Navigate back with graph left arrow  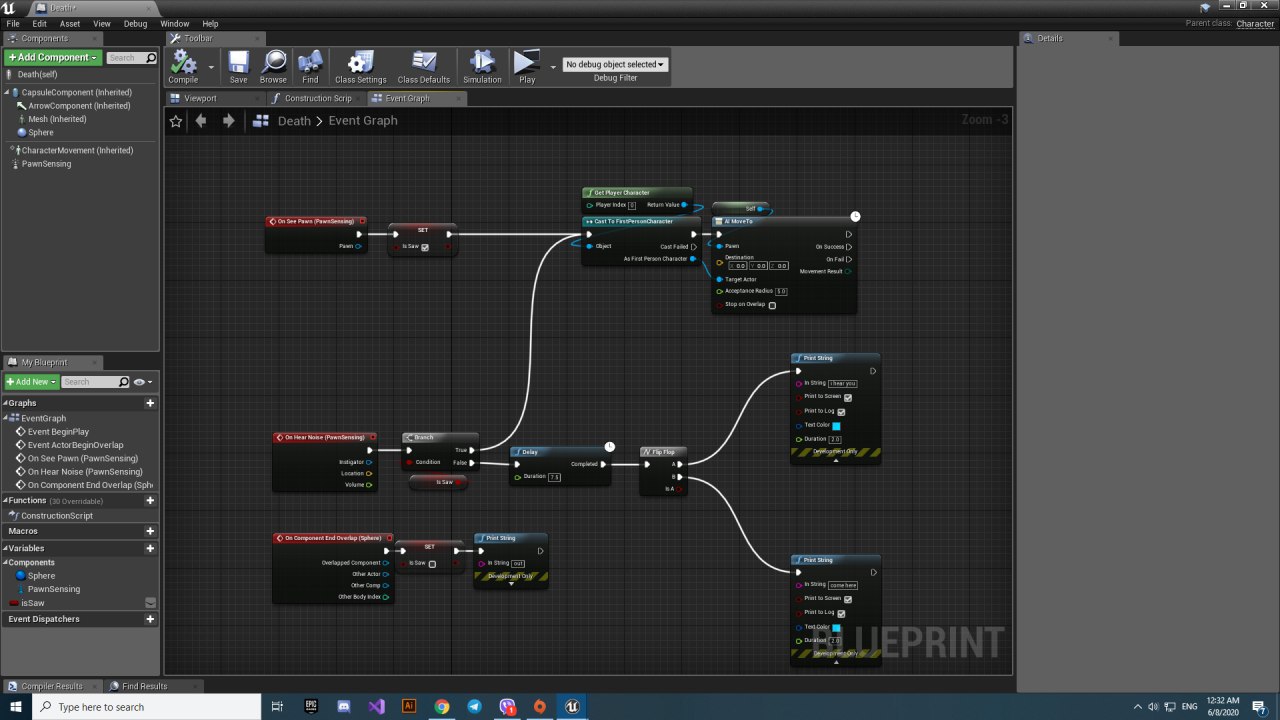tap(201, 121)
